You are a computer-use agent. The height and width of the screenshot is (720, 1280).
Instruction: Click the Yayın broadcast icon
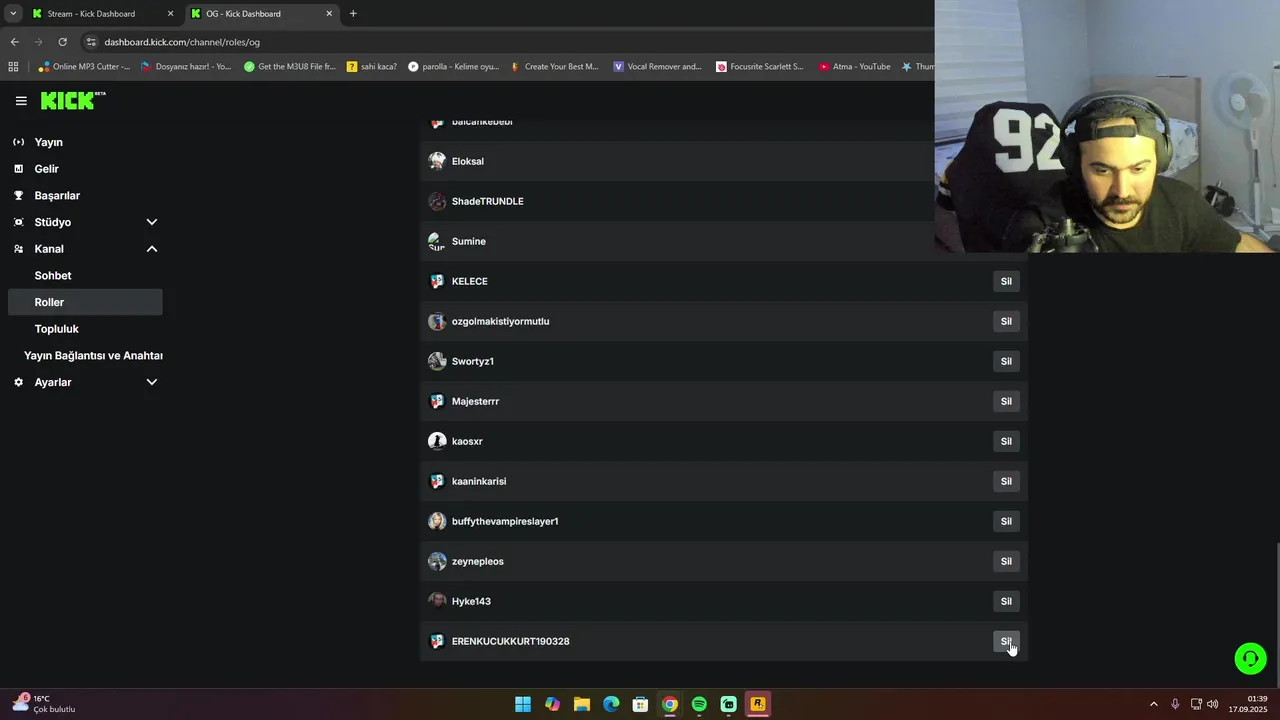(18, 142)
